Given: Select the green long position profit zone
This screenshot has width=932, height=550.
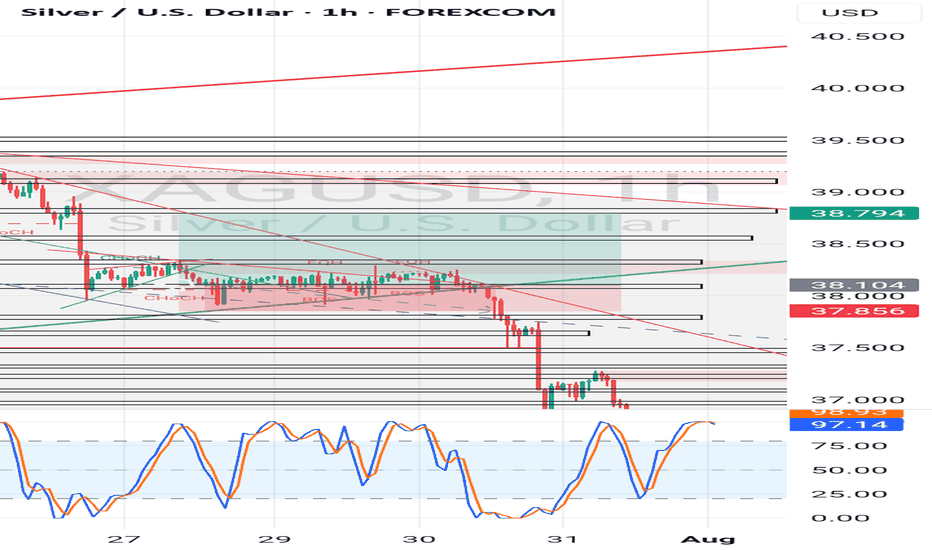Looking at the screenshot, I should [x=399, y=250].
